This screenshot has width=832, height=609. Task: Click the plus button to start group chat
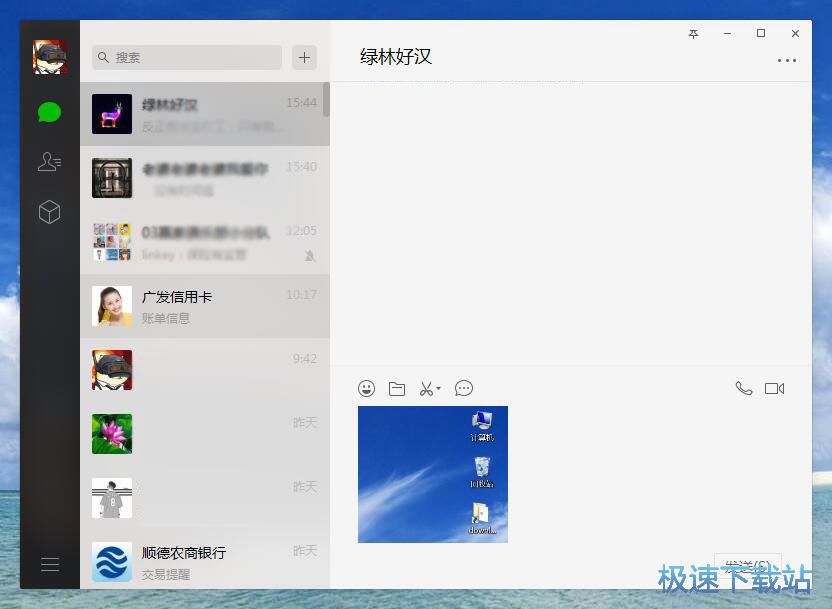[x=304, y=57]
